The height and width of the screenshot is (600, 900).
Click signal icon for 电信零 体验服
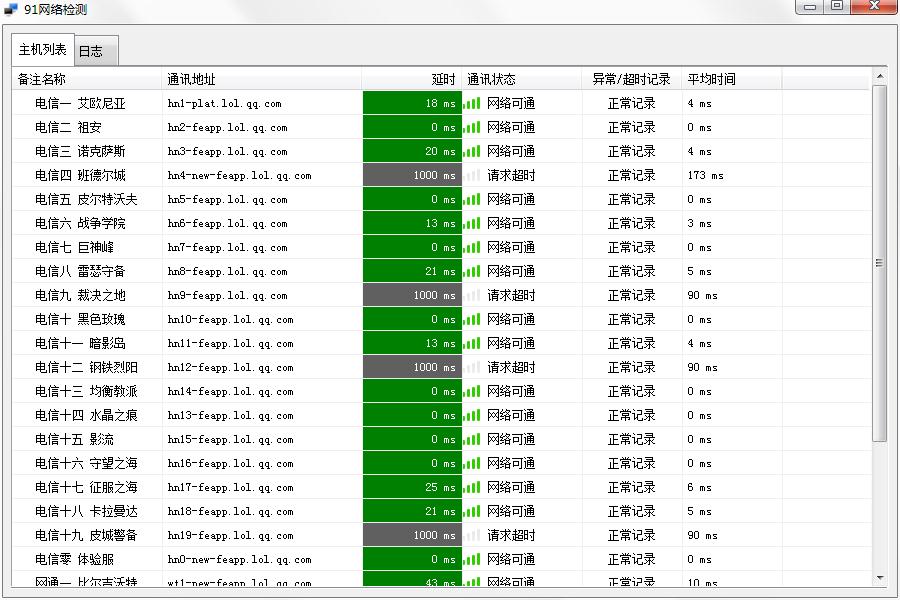click(x=473, y=559)
